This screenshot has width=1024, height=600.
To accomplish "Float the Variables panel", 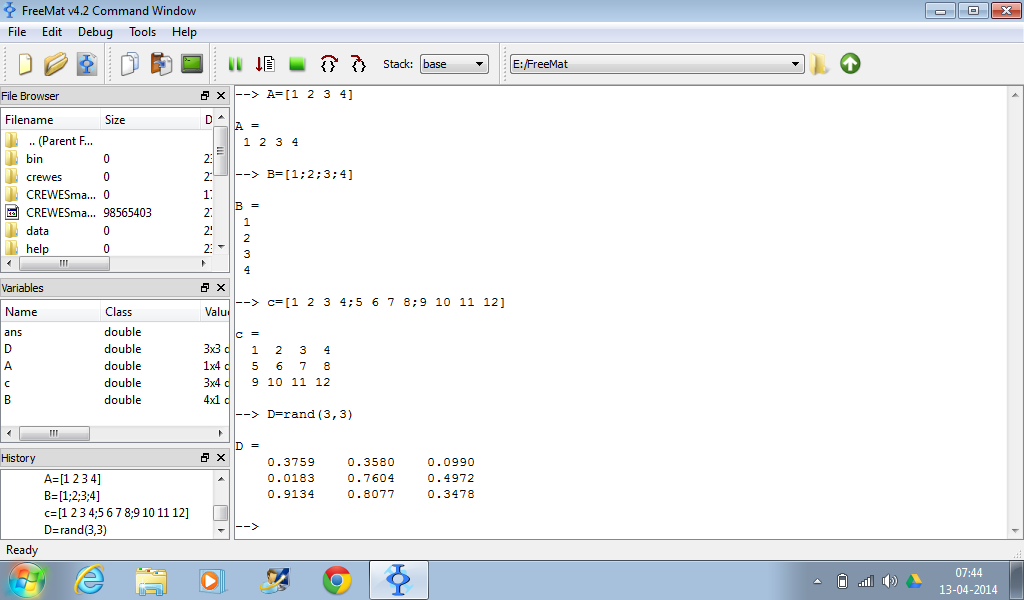I will [205, 287].
